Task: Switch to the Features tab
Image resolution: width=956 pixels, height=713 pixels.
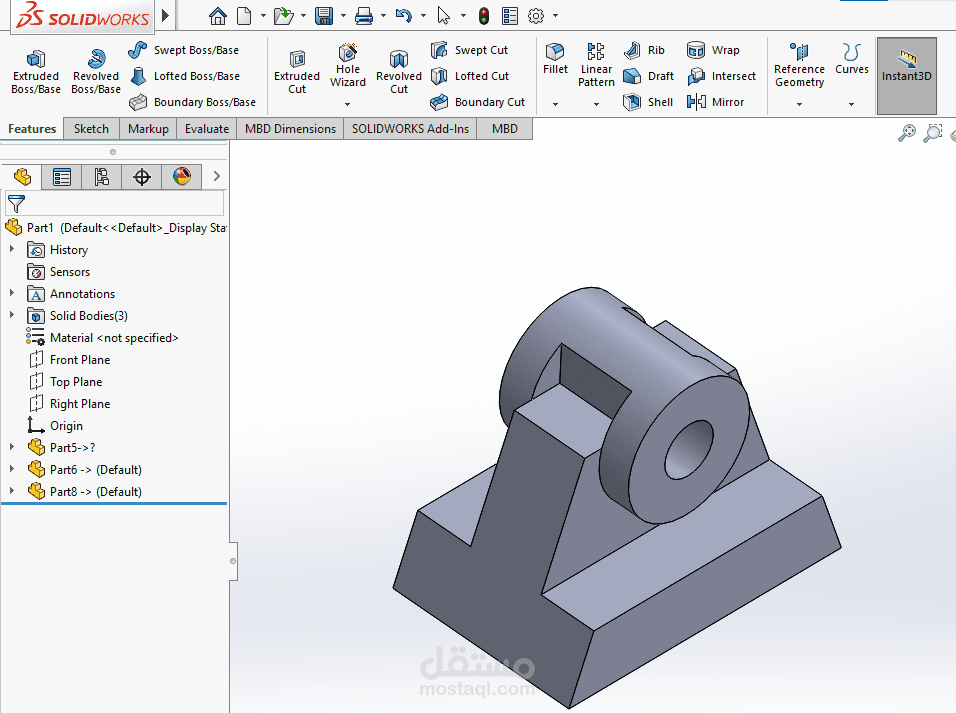Action: [x=32, y=129]
